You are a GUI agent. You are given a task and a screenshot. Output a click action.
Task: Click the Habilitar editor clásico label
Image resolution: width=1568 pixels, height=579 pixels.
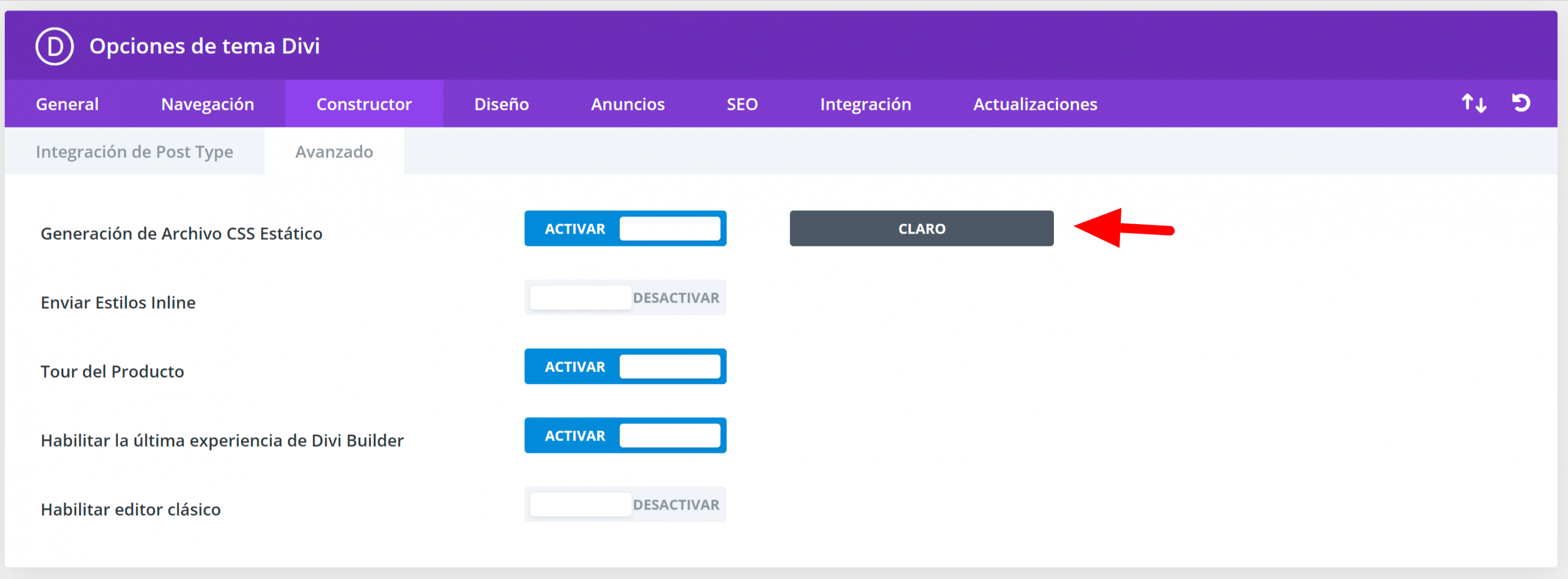(x=131, y=510)
